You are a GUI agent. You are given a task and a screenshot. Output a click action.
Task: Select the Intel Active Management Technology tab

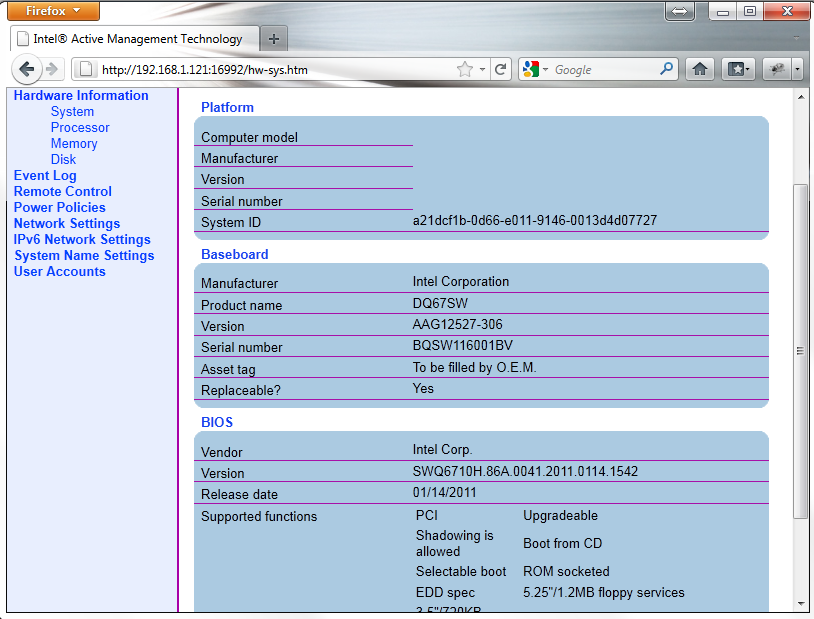(134, 39)
